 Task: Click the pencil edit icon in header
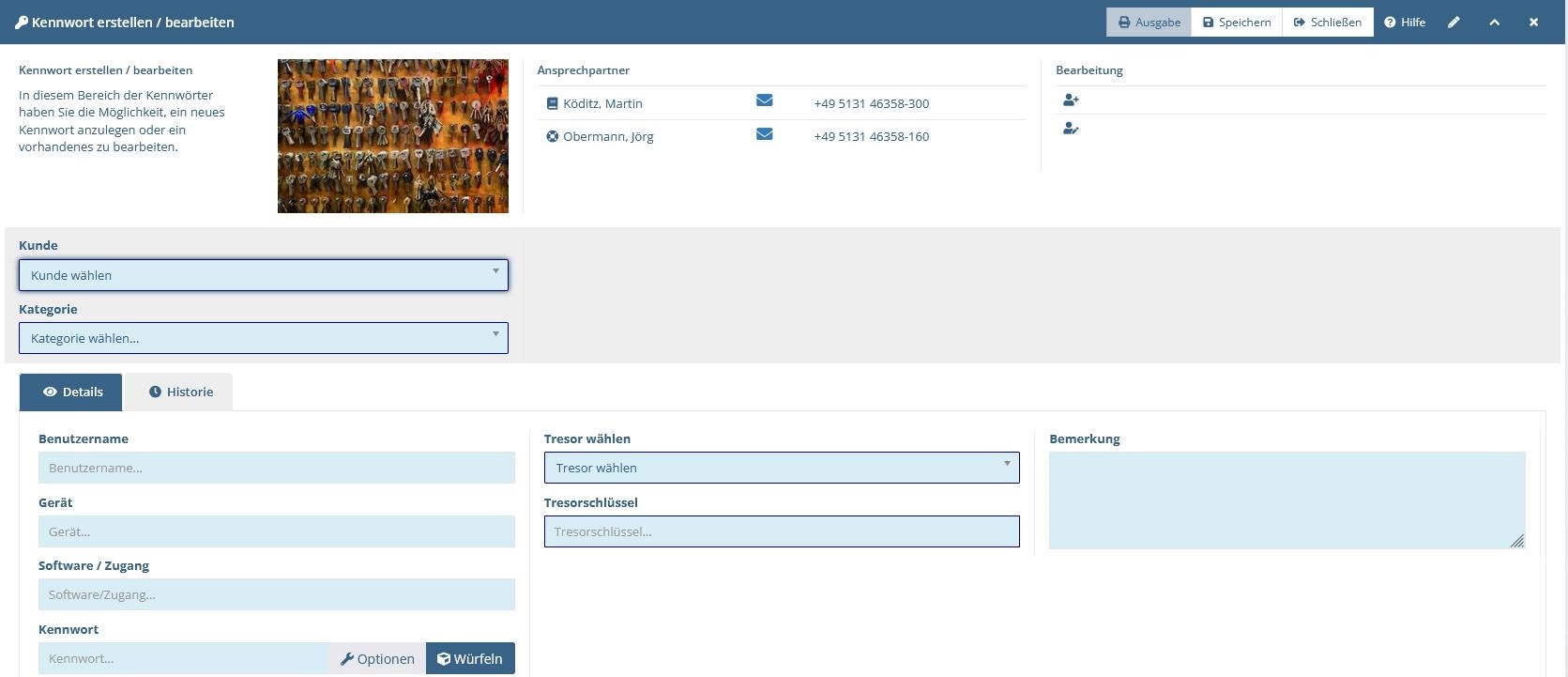1454,23
